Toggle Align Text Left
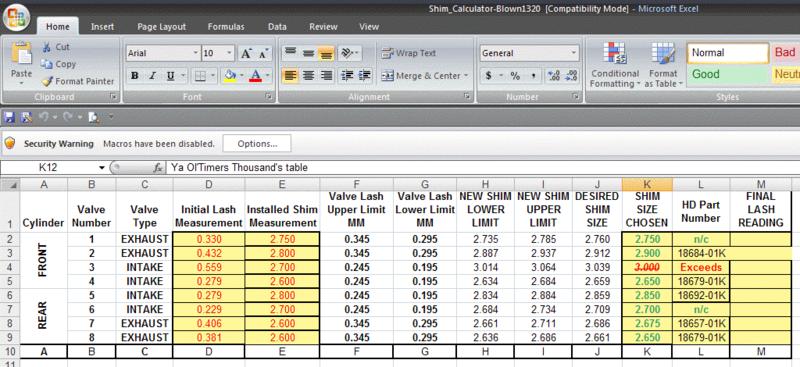The height and width of the screenshot is (367, 800). click(x=290, y=76)
